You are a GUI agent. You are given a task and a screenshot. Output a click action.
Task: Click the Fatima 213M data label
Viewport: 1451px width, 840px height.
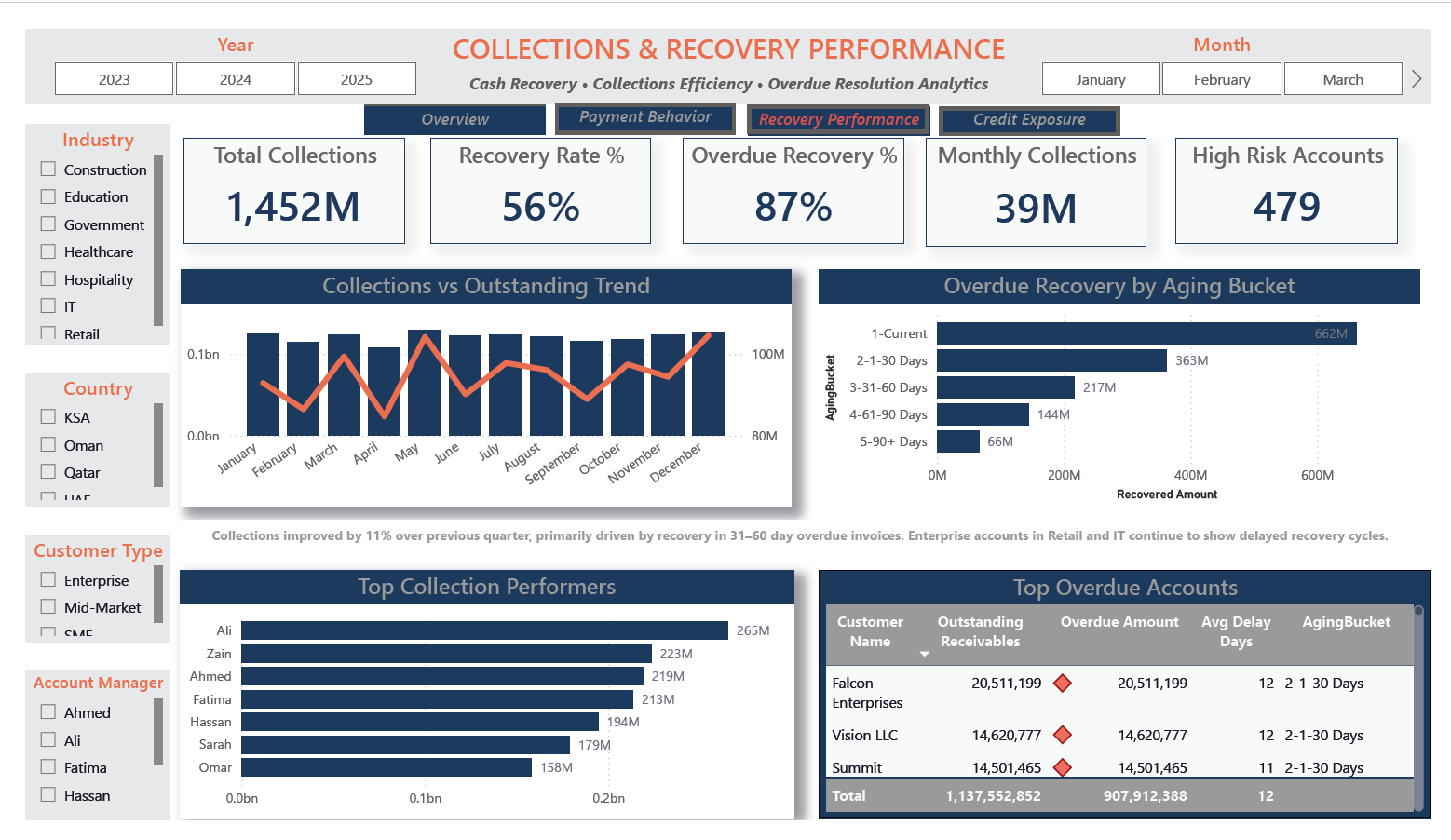(x=658, y=699)
